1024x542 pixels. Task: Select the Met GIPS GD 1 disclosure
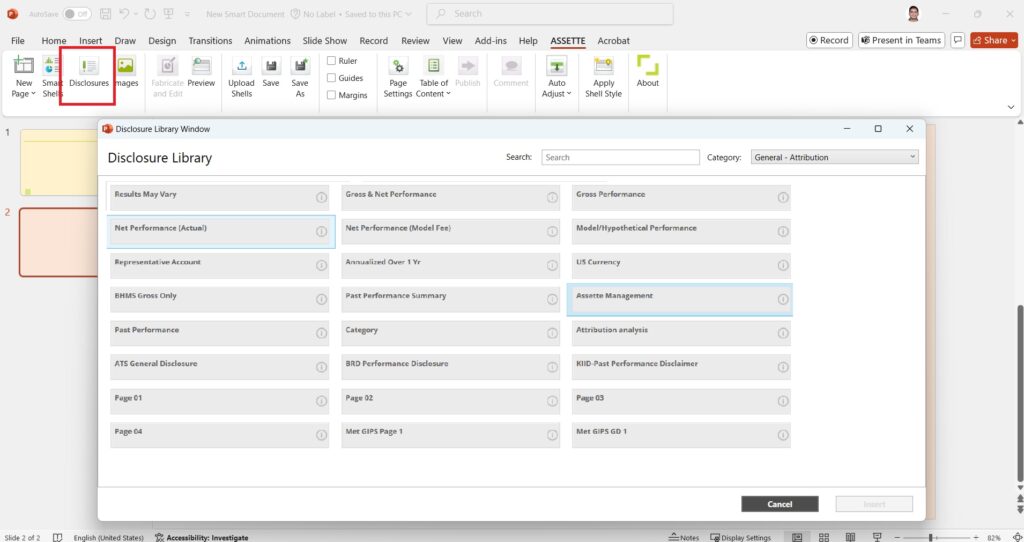click(681, 435)
